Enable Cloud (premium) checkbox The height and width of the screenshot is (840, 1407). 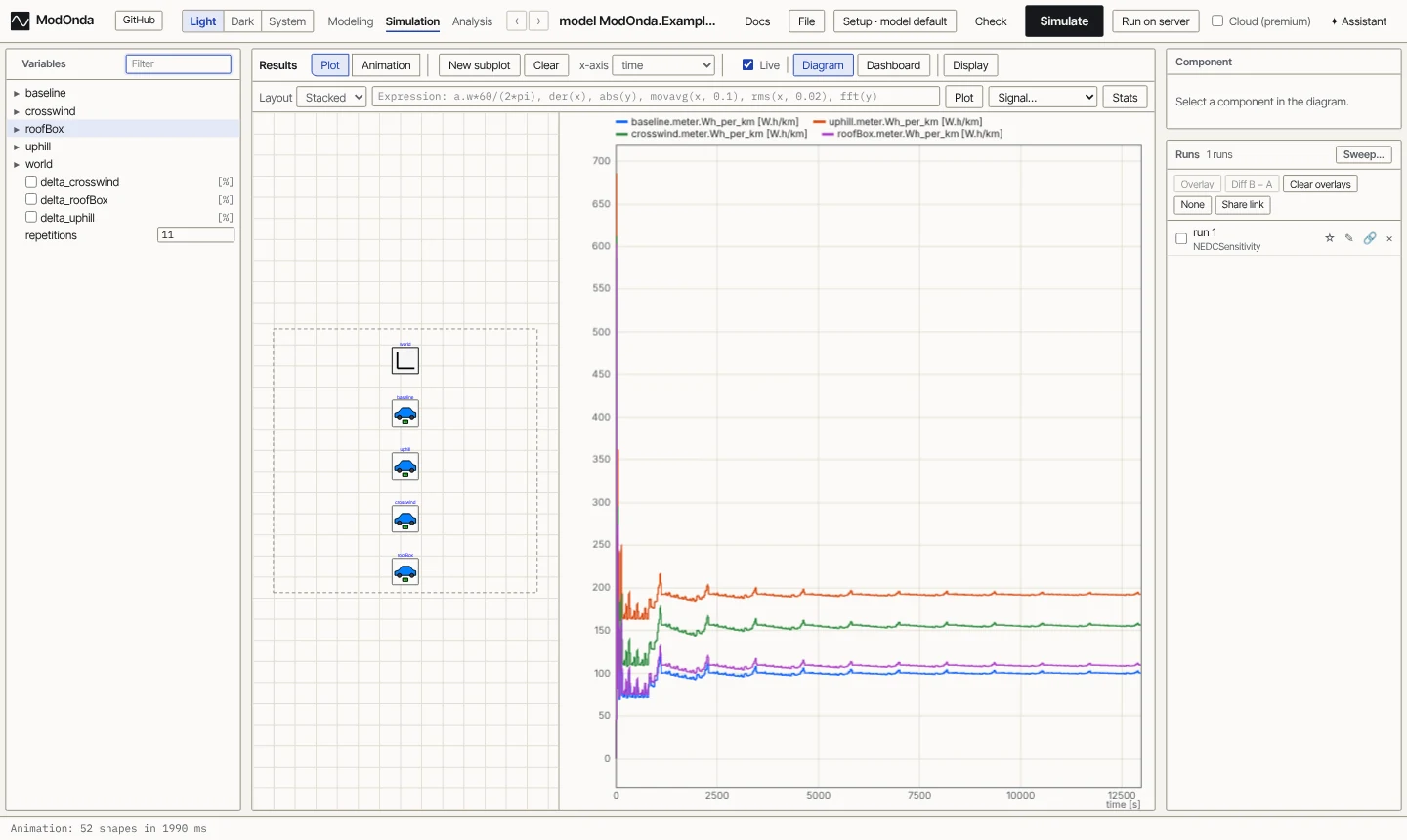pos(1217,21)
